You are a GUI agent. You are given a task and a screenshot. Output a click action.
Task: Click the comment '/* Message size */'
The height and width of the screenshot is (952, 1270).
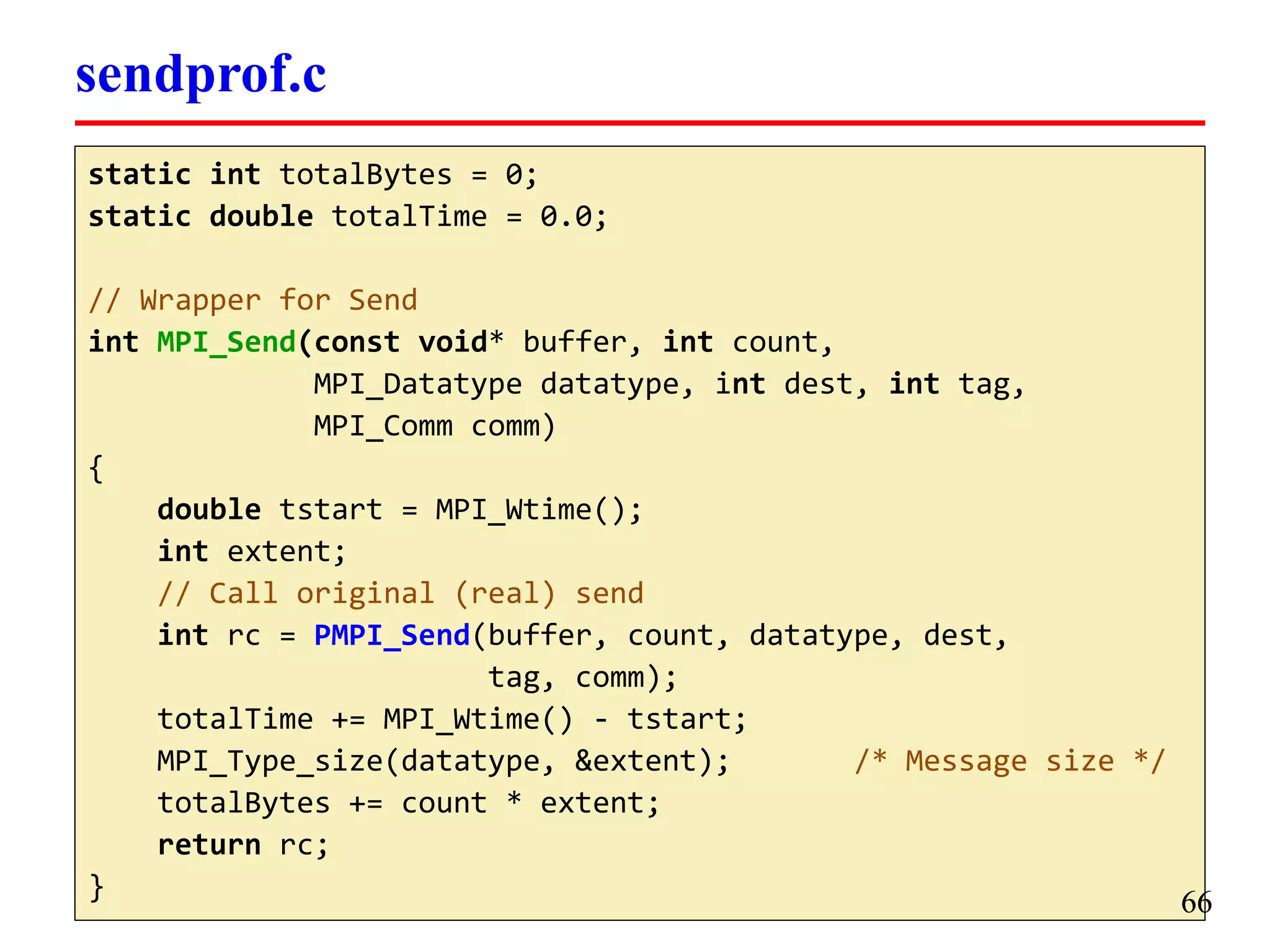[1010, 761]
